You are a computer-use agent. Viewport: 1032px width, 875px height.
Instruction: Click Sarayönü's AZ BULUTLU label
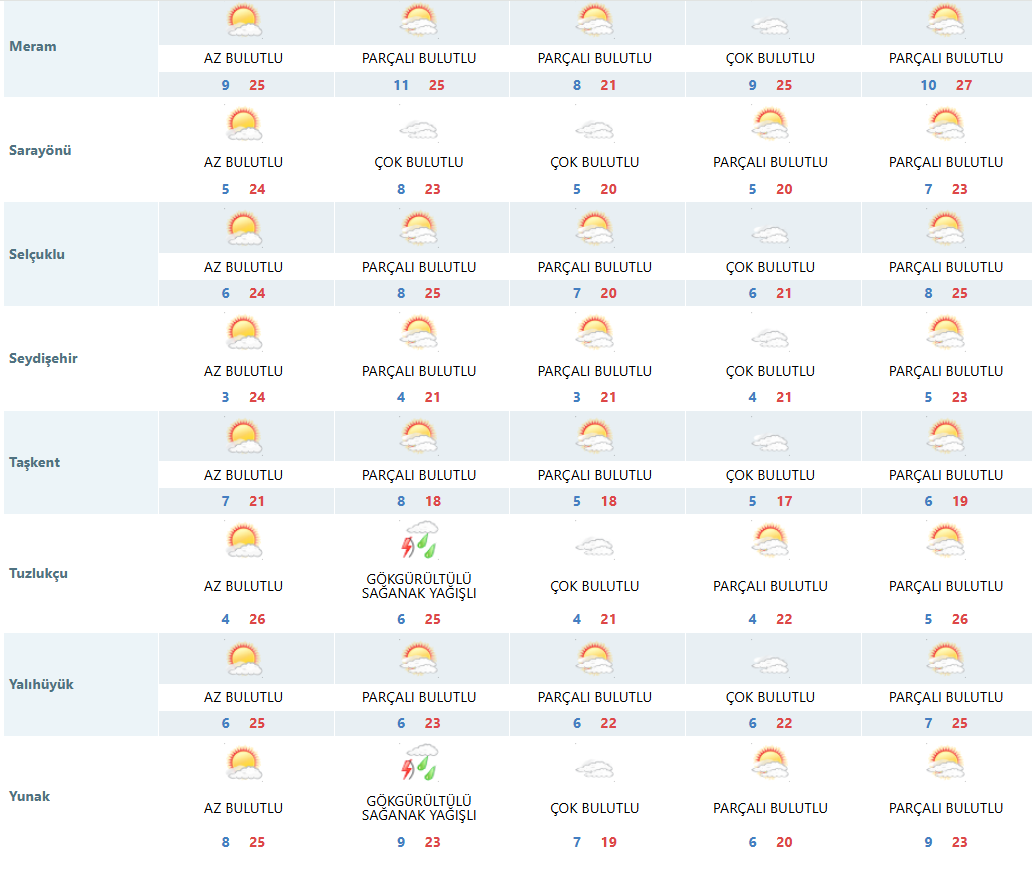point(244,163)
